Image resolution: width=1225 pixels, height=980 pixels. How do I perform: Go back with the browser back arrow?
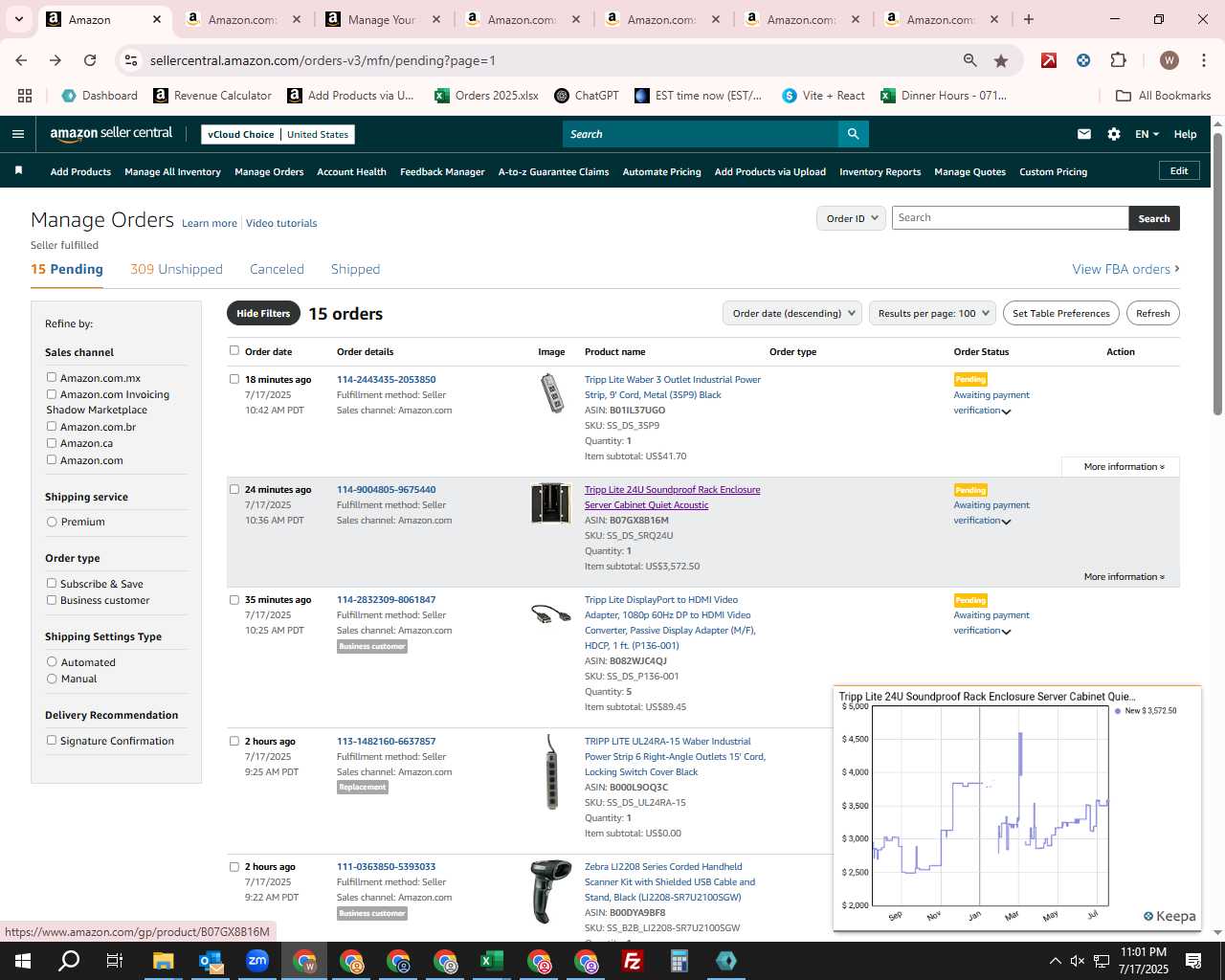coord(21,60)
